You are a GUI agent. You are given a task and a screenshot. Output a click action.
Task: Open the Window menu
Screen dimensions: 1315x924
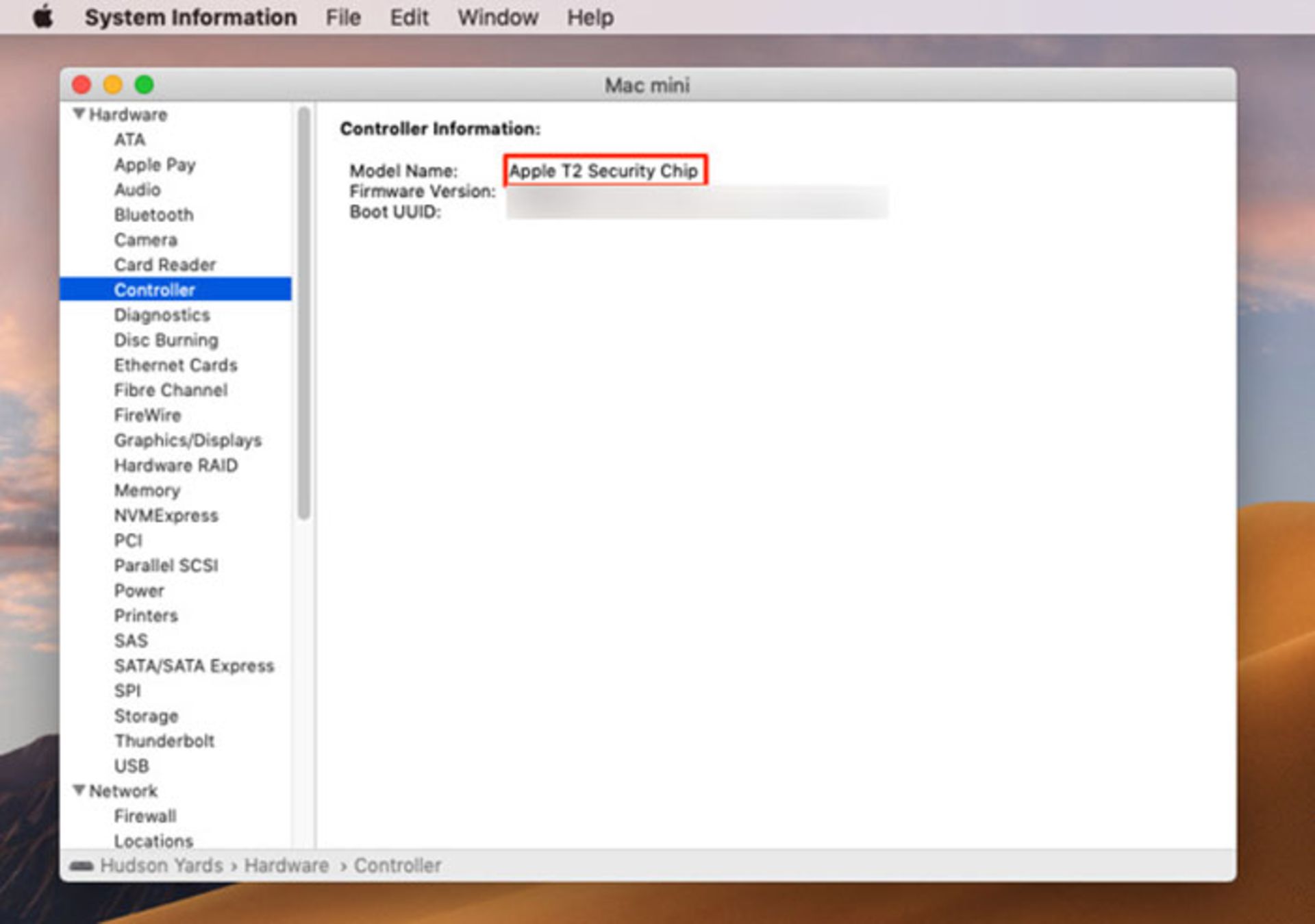tap(497, 17)
